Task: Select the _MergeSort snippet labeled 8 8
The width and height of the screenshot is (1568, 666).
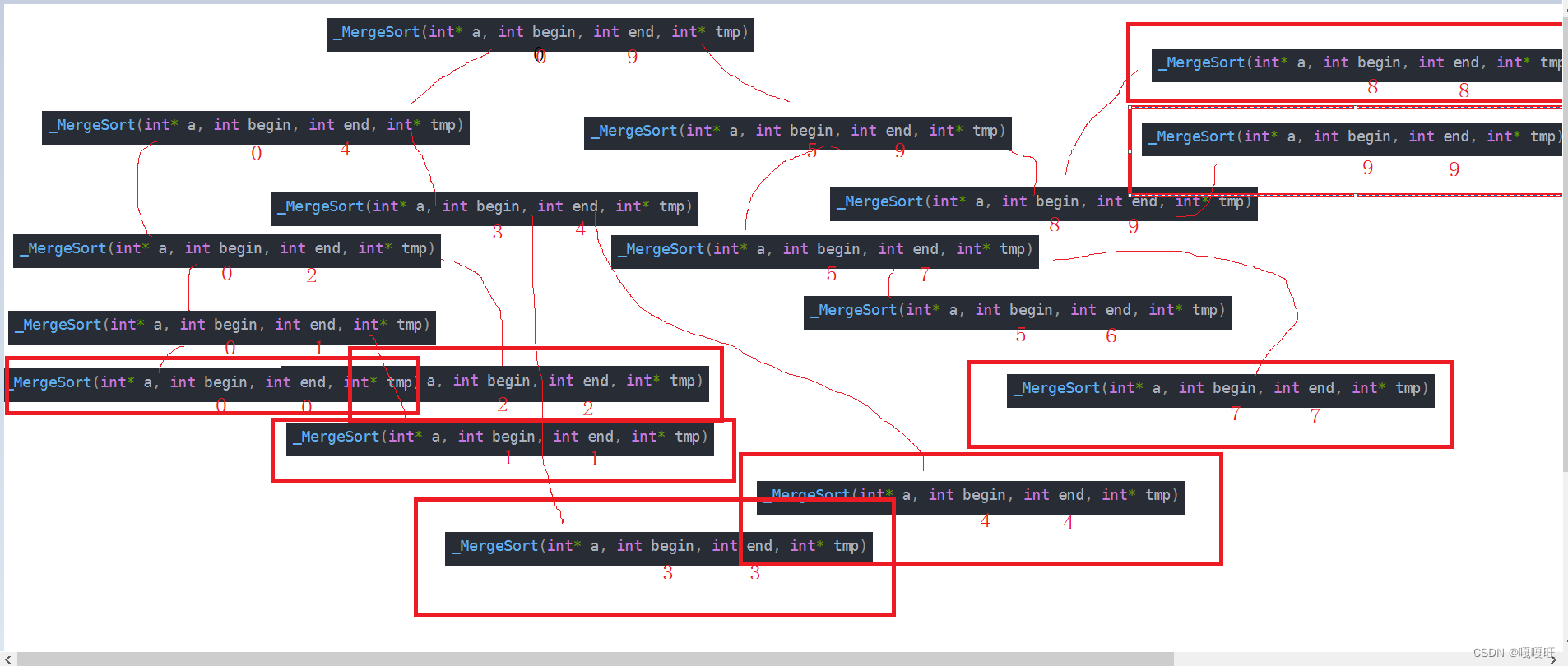Action: pyautogui.click(x=1357, y=64)
